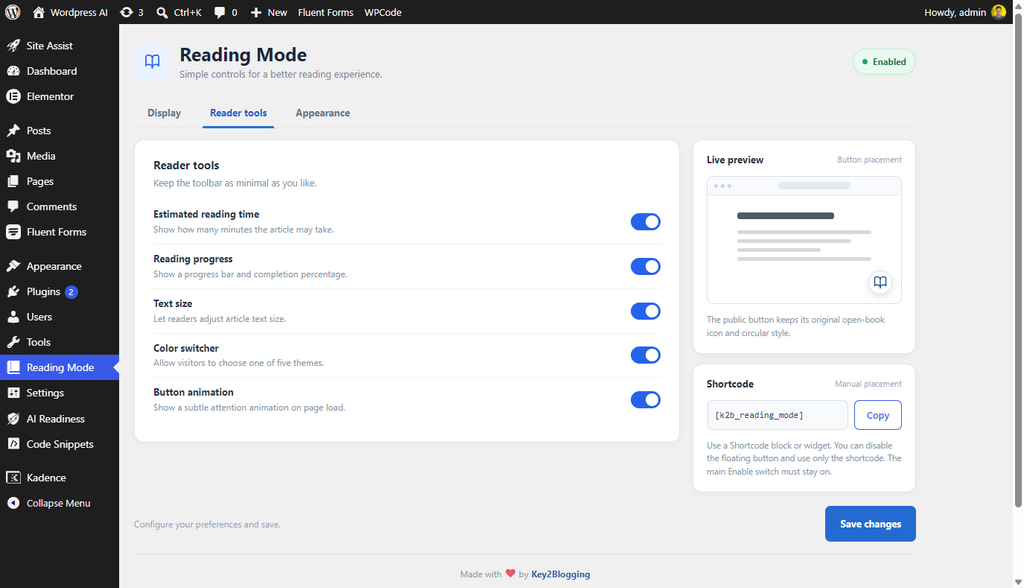Click the Kadence sidebar icon

pos(13,478)
